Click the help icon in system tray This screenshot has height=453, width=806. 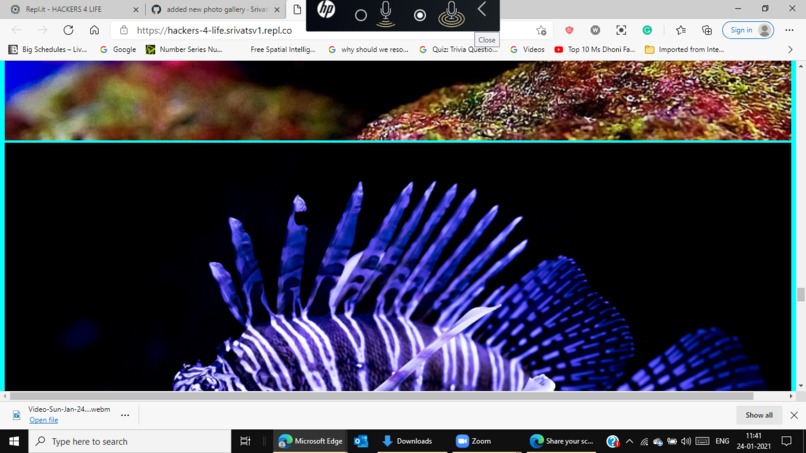(612, 441)
